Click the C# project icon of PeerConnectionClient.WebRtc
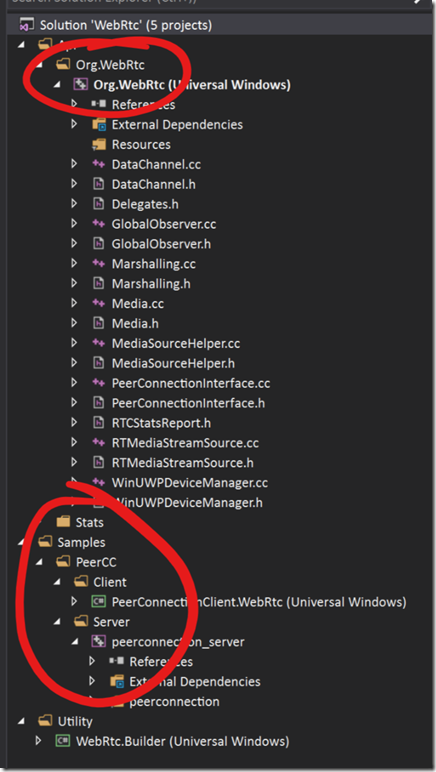Viewport: 436px width, 772px height. coord(98,602)
